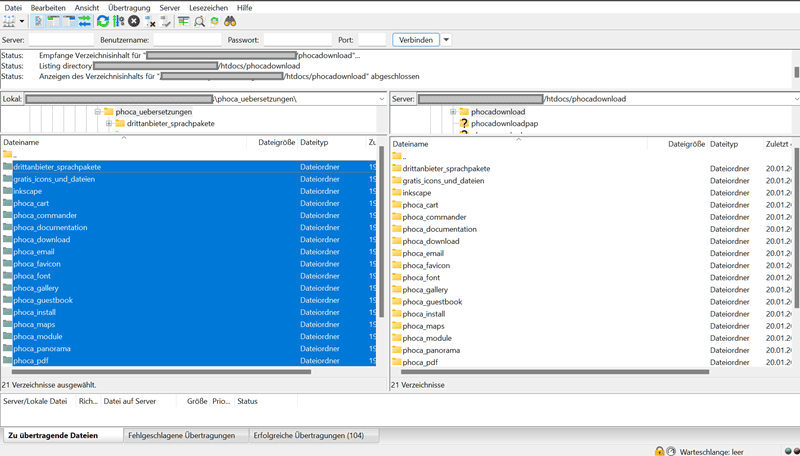Click the disconnect from server icon
800x456 pixels.
(151, 21)
